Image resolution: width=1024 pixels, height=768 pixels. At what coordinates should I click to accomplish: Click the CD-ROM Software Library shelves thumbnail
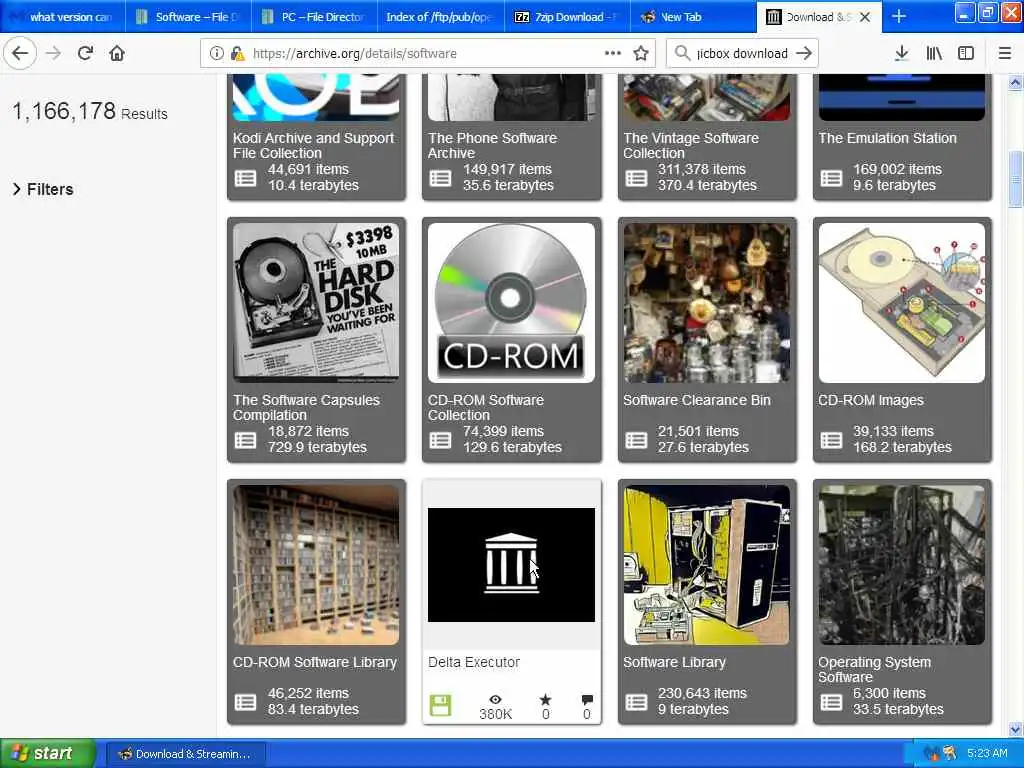tap(316, 565)
